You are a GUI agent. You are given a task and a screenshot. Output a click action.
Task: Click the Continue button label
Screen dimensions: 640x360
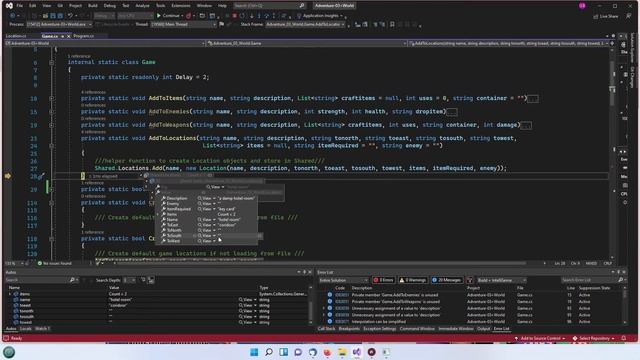[x=171, y=16]
